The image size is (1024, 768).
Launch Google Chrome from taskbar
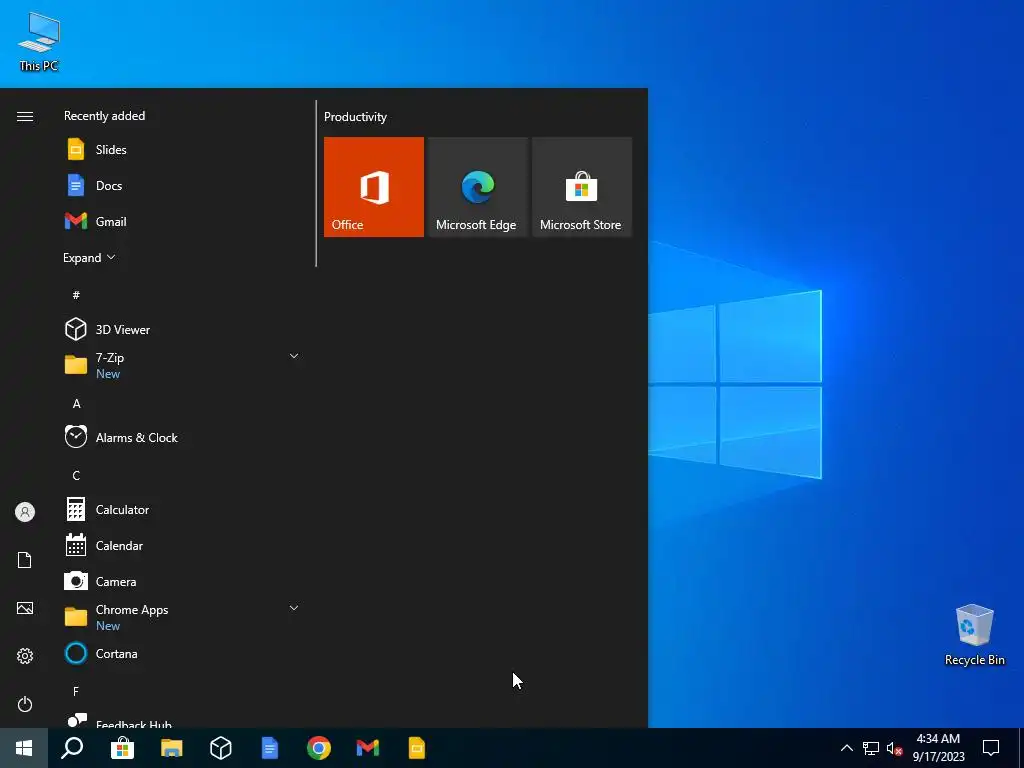click(x=319, y=748)
